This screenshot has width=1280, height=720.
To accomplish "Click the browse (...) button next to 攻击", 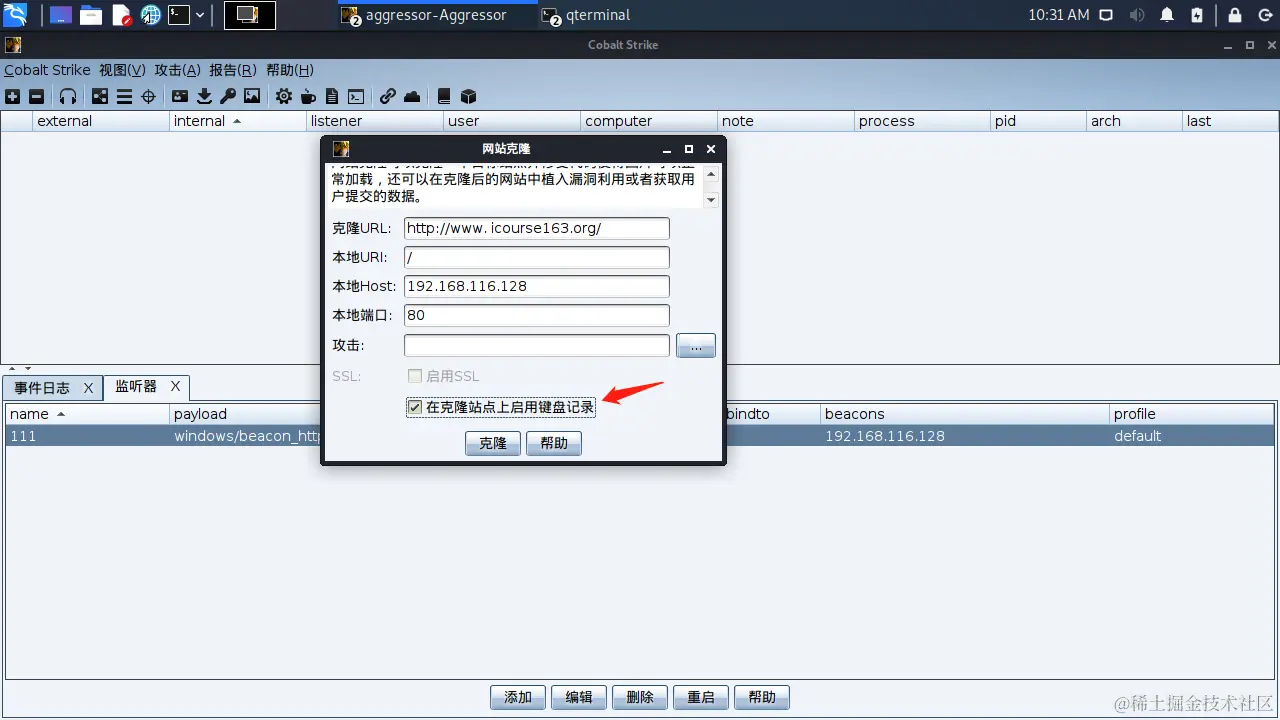I will [x=696, y=345].
